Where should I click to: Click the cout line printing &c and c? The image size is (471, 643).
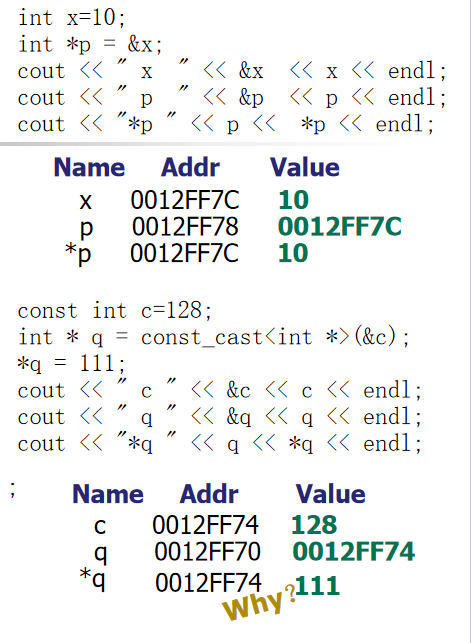(x=219, y=390)
